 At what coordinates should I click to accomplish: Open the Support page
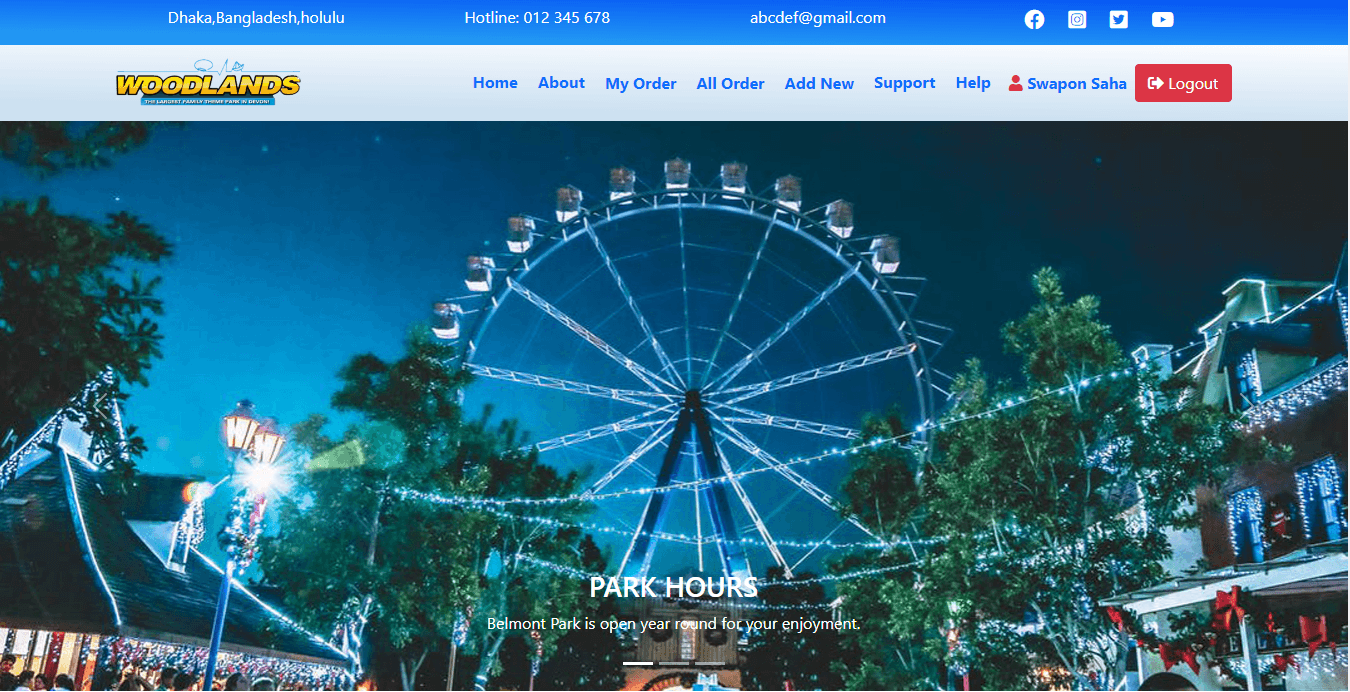coord(904,83)
